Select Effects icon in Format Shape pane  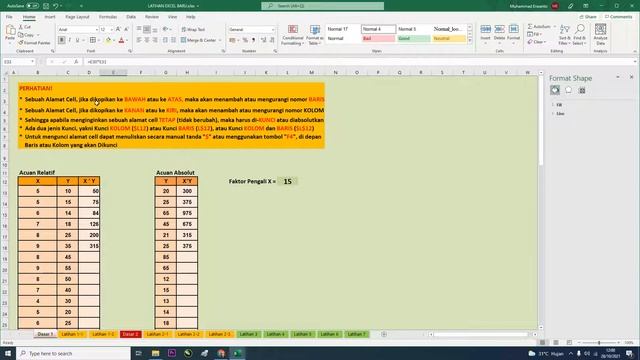tap(569, 90)
